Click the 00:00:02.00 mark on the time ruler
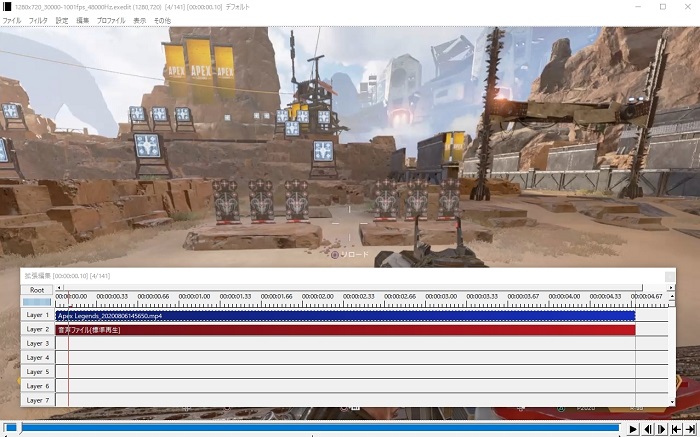This screenshot has width=700, height=437. (317, 296)
